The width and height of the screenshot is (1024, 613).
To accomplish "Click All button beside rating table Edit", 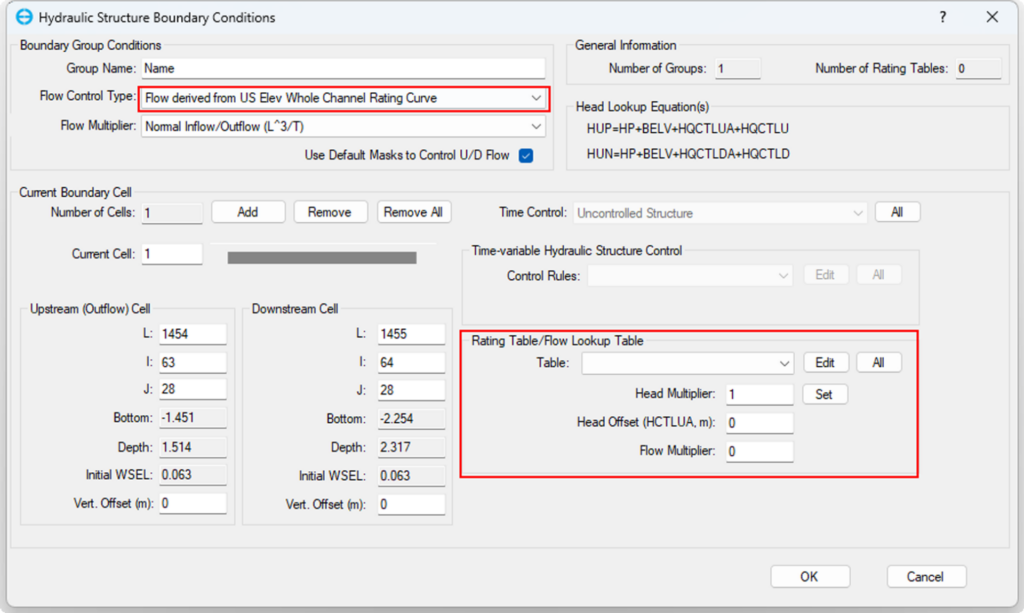I will click(x=878, y=363).
